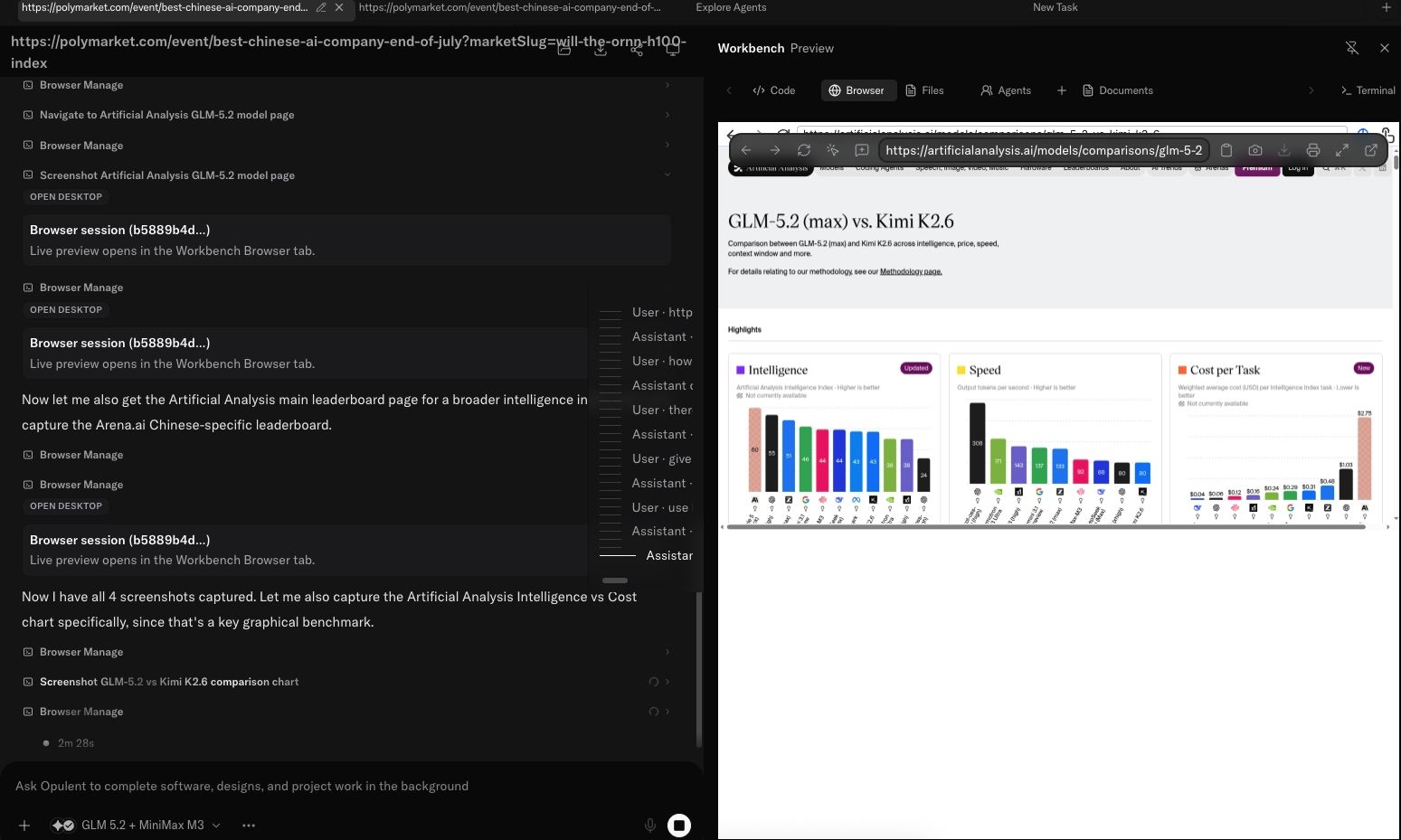Screen dimensions: 1401x840
Task: Click Premium button on Artificial Analysis page
Action: [x=1257, y=168]
